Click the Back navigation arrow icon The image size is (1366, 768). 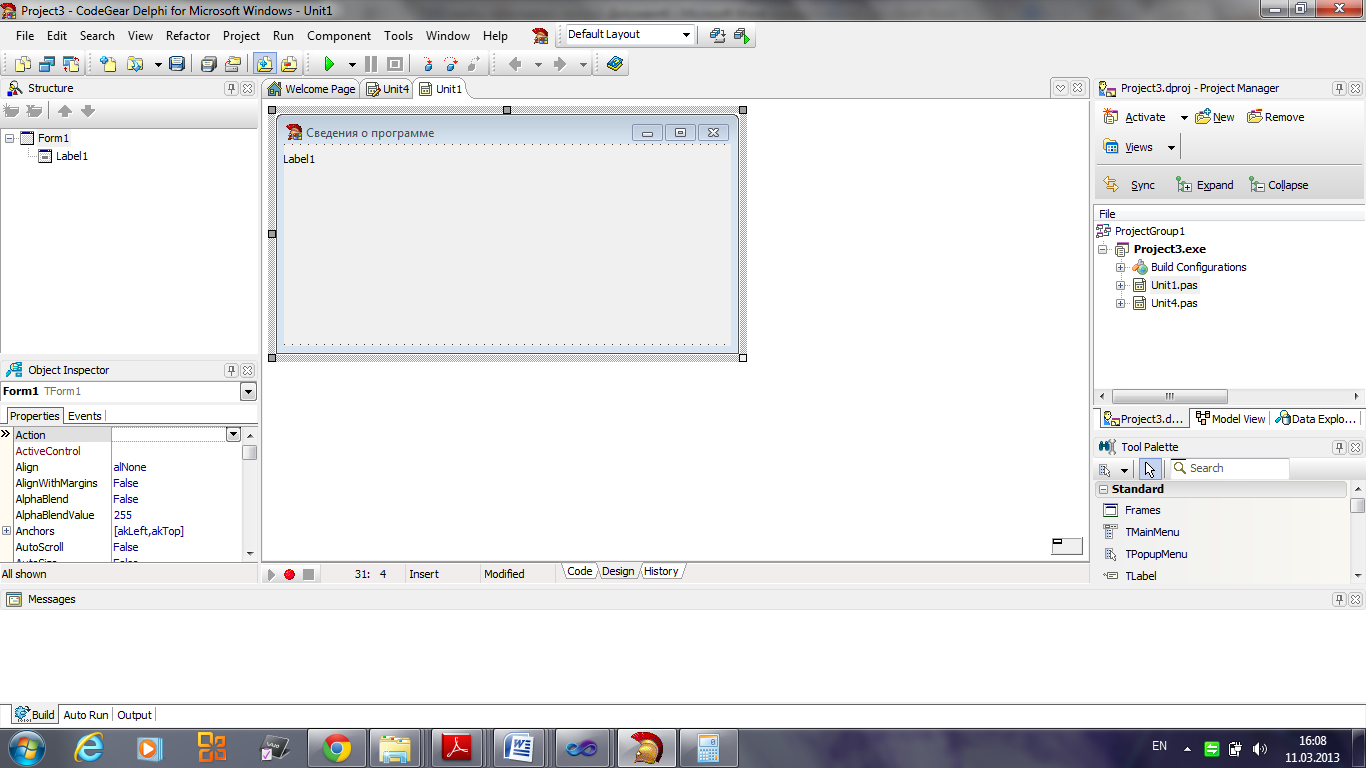click(515, 64)
